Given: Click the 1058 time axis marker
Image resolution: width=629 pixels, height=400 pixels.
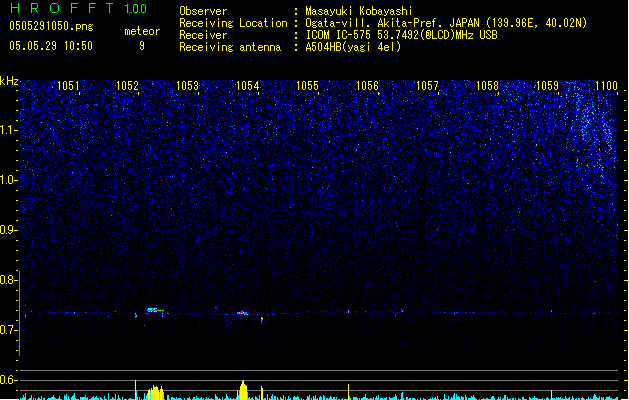Looking at the screenshot, I should click(x=487, y=85).
